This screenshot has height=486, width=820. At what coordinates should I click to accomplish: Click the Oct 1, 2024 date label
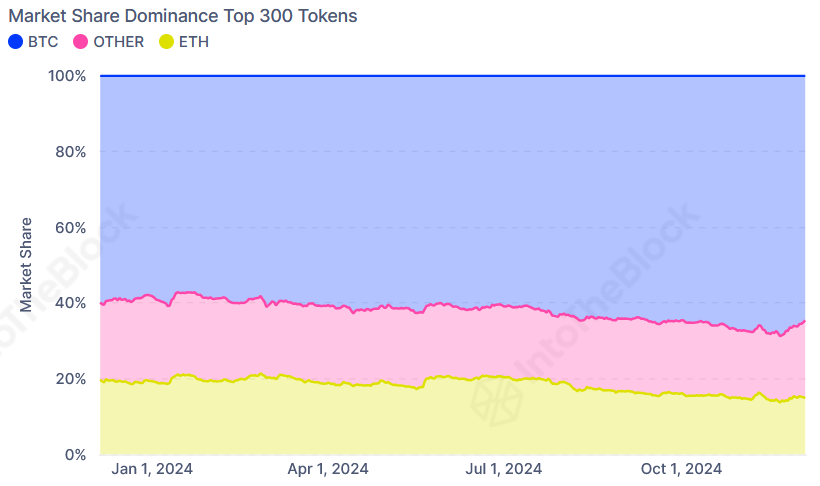pyautogui.click(x=680, y=469)
